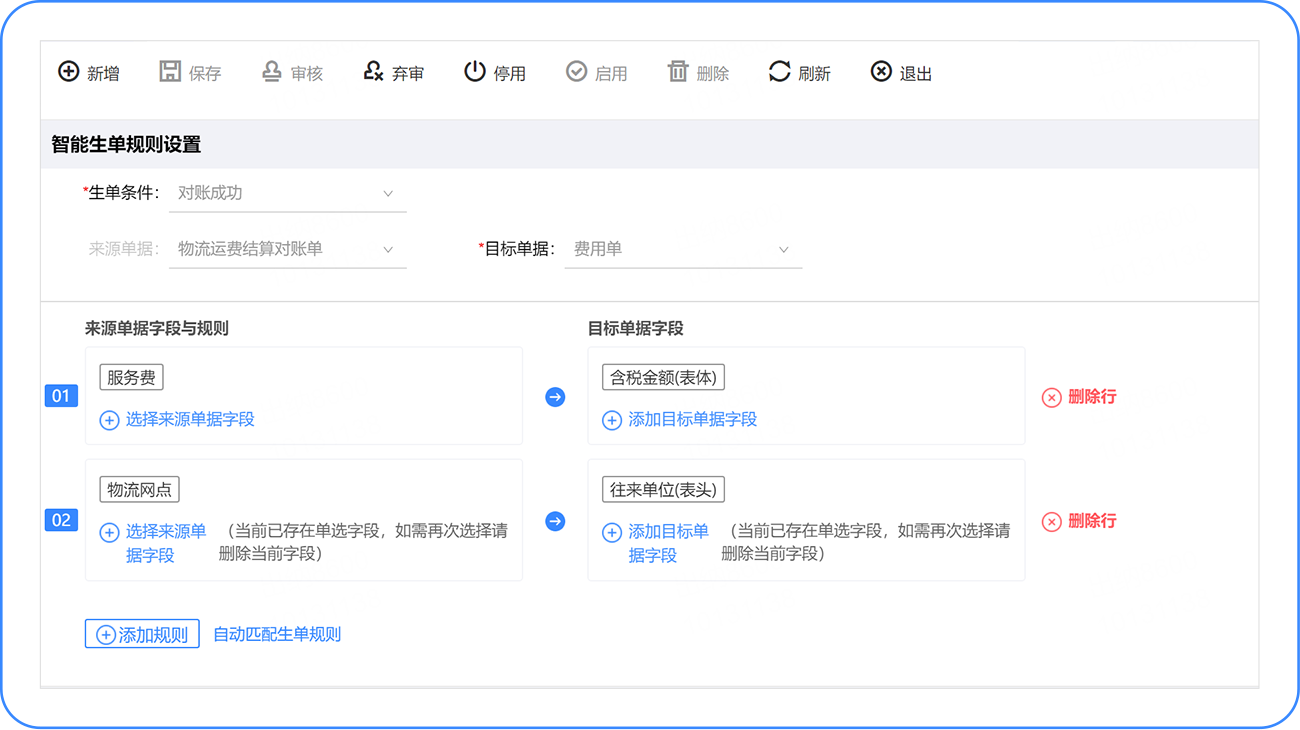Image resolution: width=1300 pixels, height=730 pixels.
Task: Select the 服务费 field tag
Action: 131,378
